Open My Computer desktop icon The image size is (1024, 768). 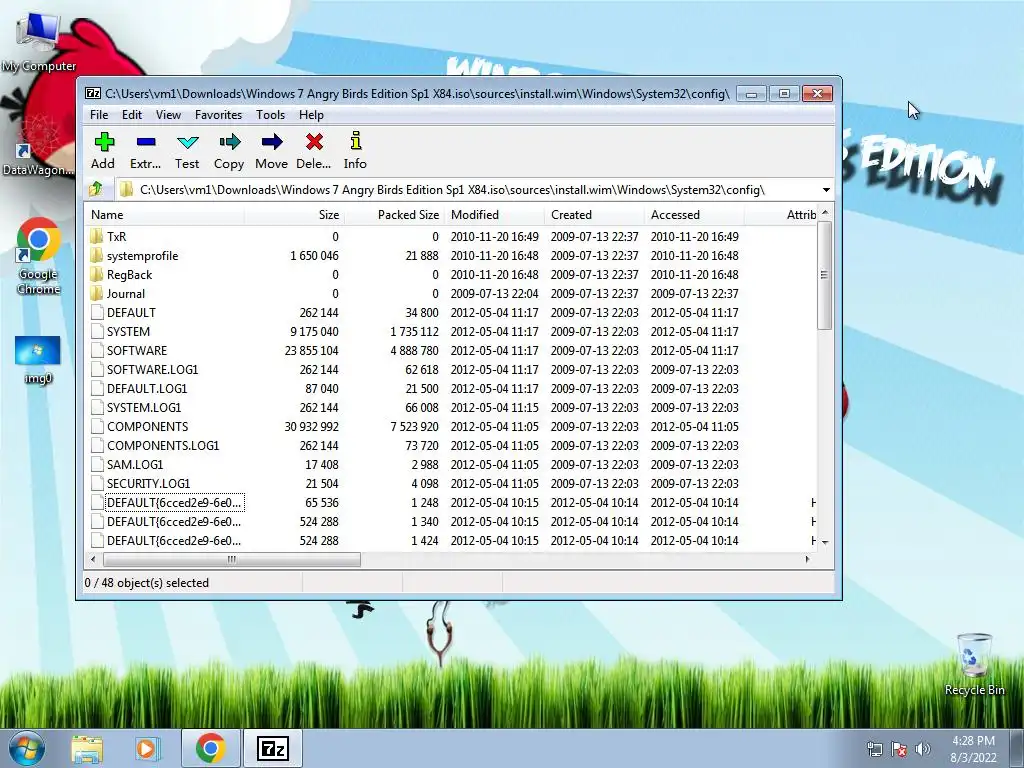click(39, 42)
